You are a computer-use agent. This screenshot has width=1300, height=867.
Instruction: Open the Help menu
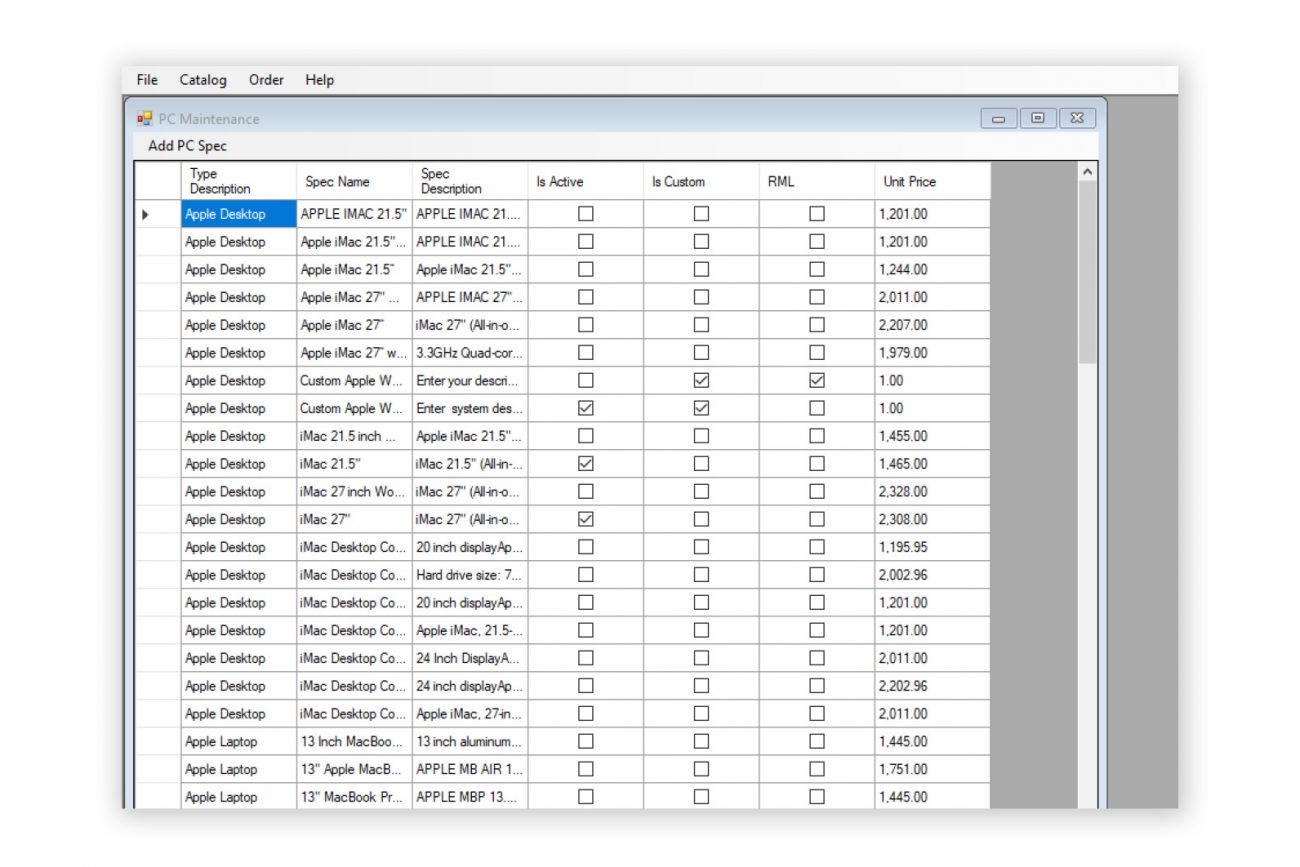click(320, 80)
